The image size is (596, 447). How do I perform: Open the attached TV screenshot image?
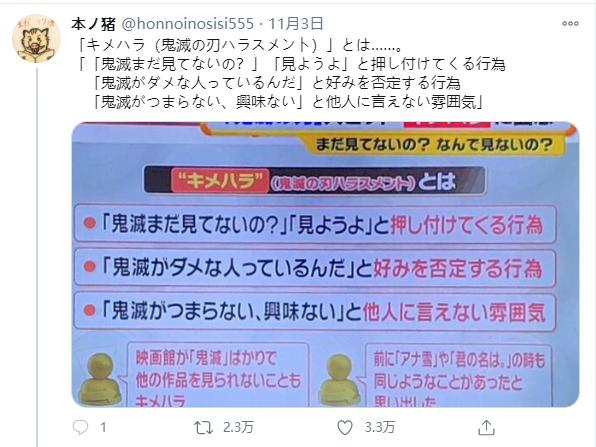pyautogui.click(x=325, y=264)
